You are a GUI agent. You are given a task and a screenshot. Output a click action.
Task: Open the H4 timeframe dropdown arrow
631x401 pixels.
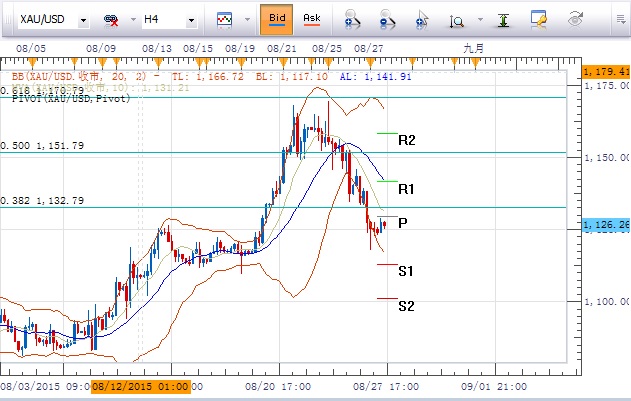pos(192,20)
